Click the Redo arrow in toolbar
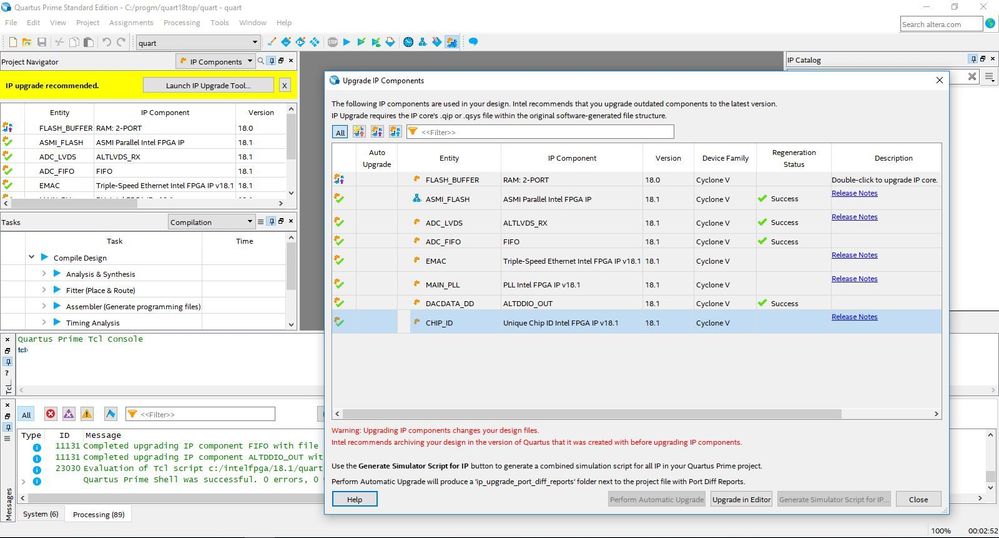 [x=120, y=42]
